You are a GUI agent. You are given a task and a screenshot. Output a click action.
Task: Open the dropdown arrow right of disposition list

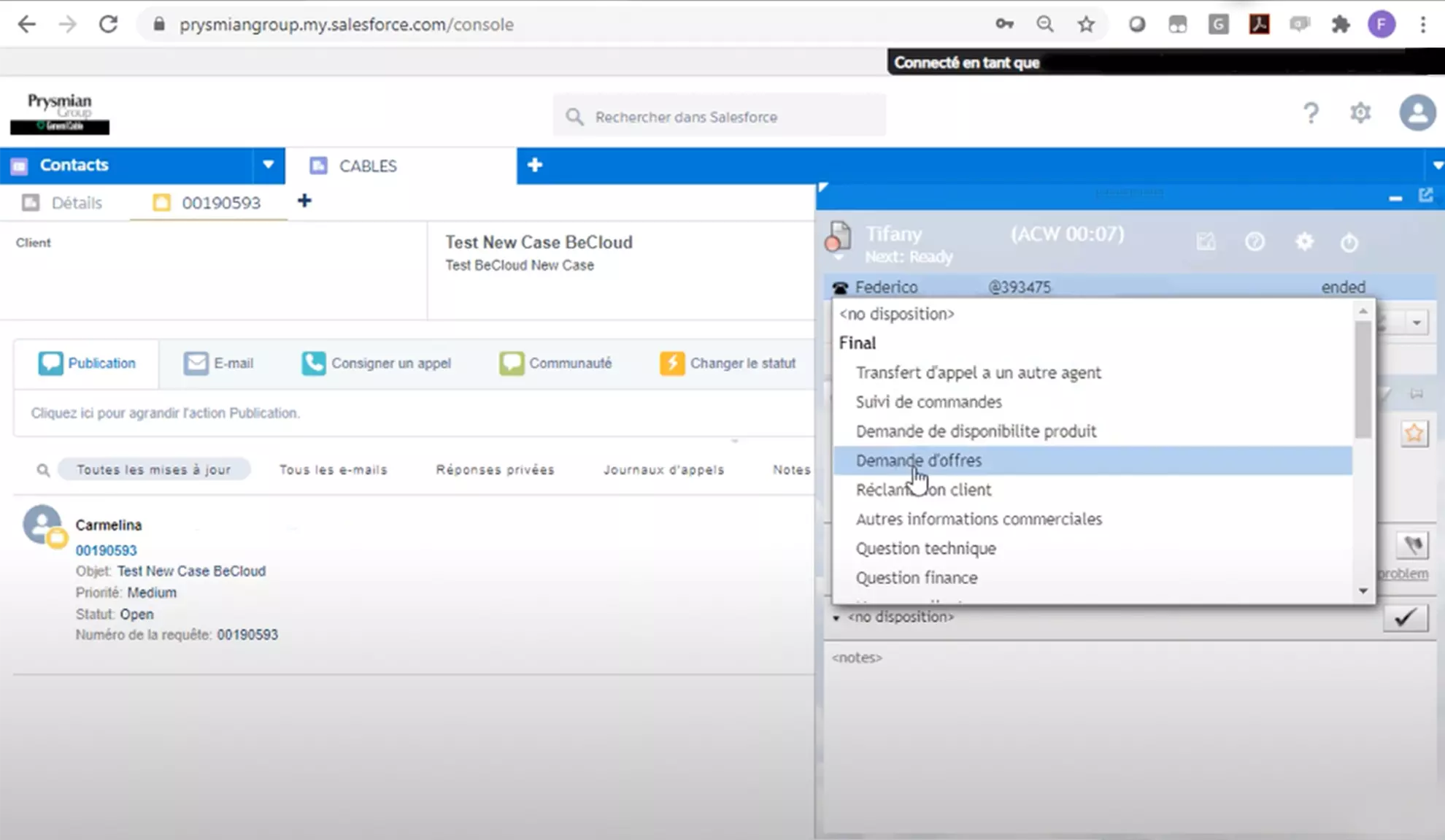pyautogui.click(x=1417, y=322)
